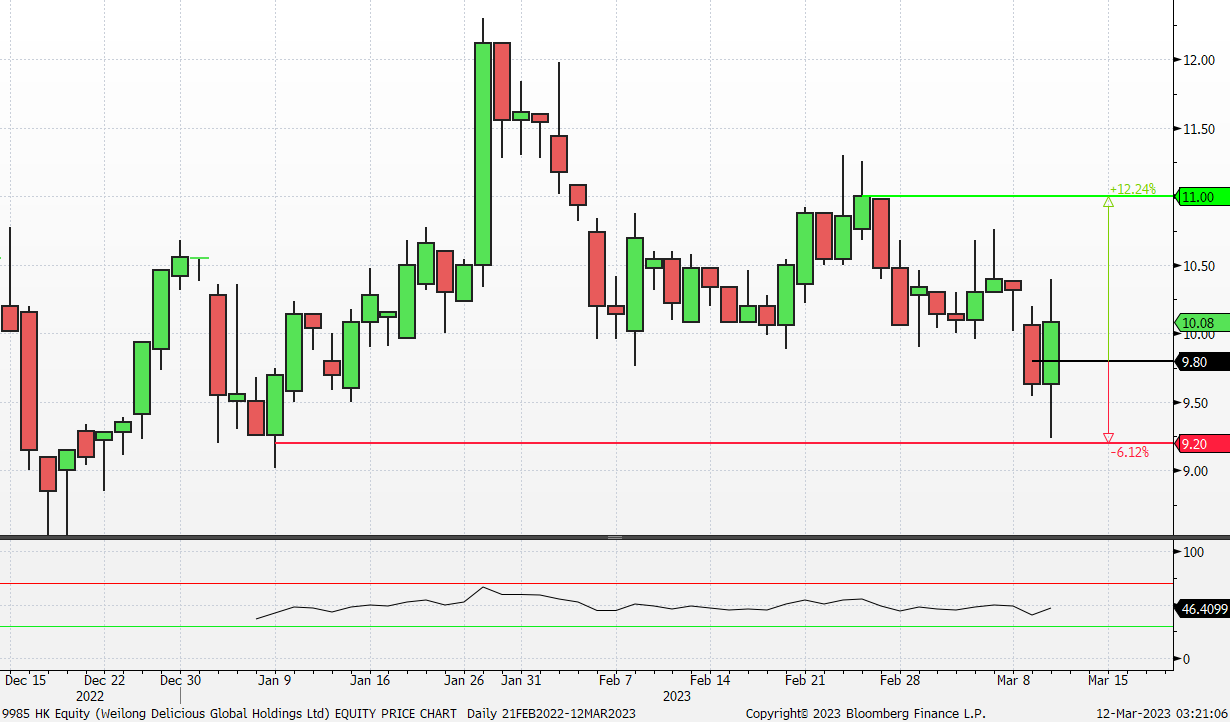Click the green 11.00 target price tag
Viewport: 1230px width, 722px height.
[x=1201, y=197]
